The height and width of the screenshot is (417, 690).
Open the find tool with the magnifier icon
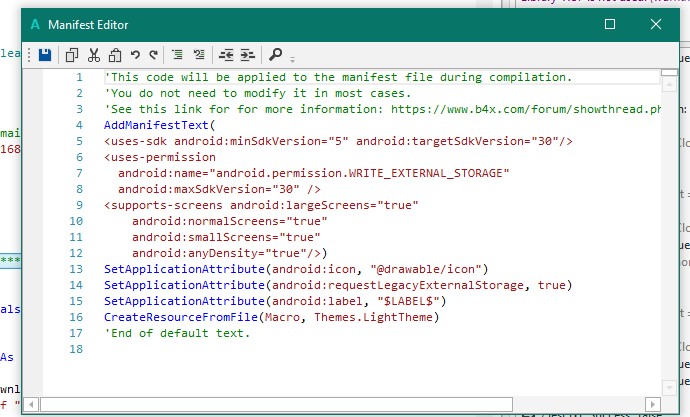[275, 55]
